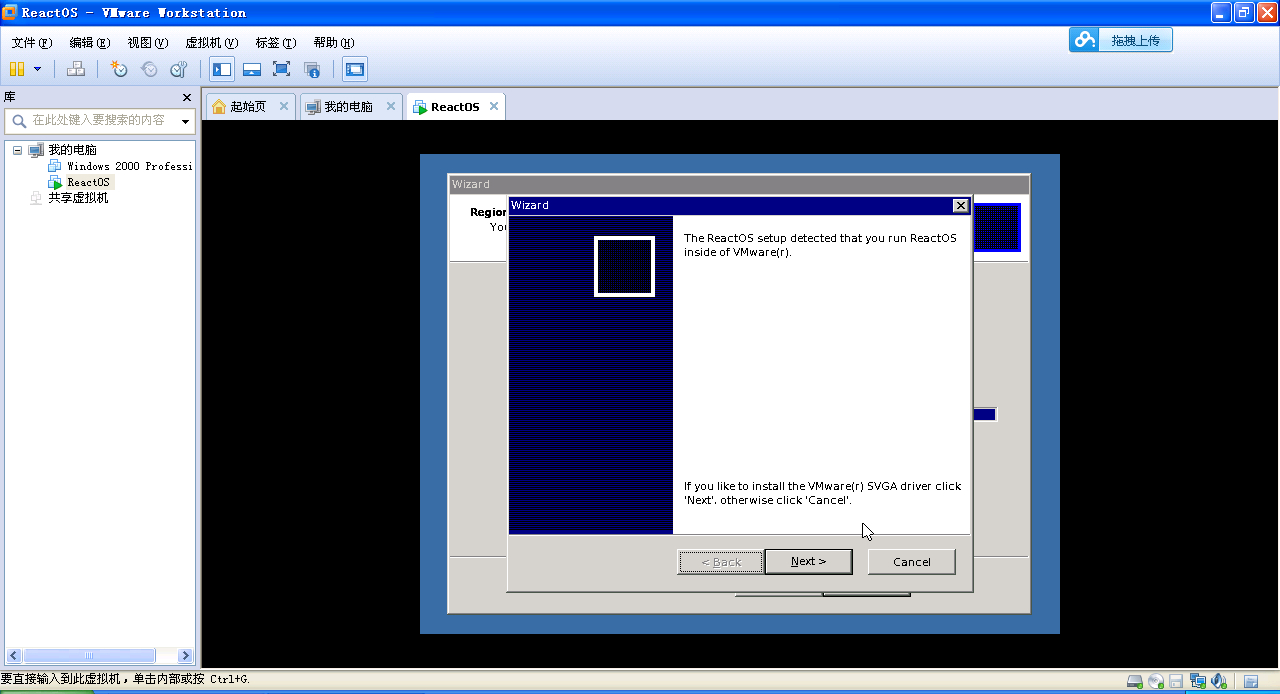Image resolution: width=1280 pixels, height=694 pixels.
Task: Close the front Wizard dialog
Action: point(960,205)
